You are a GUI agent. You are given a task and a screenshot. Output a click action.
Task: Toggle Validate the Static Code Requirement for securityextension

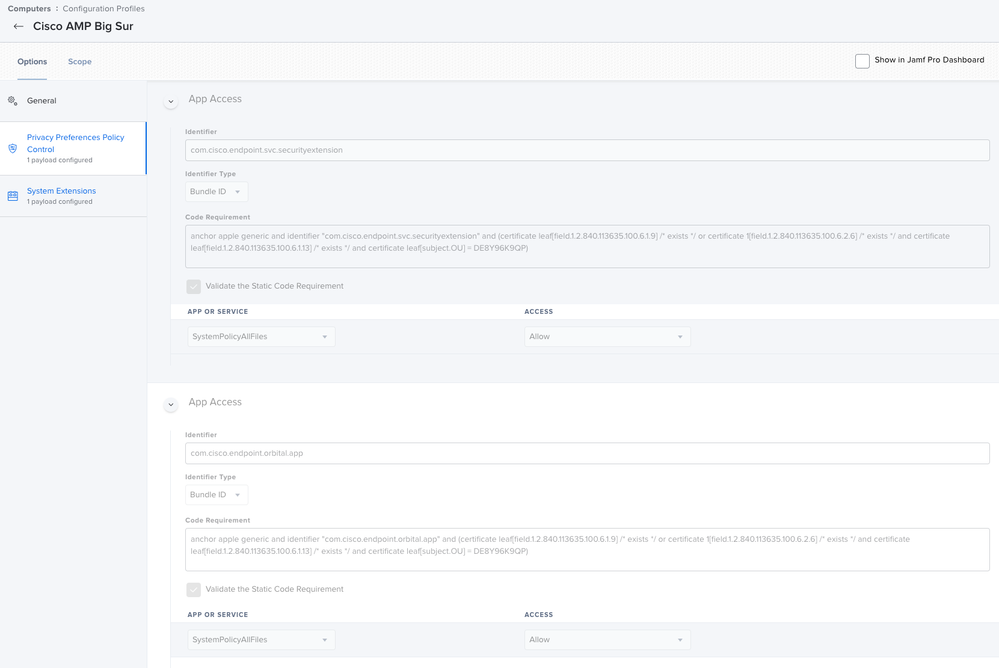(x=194, y=286)
